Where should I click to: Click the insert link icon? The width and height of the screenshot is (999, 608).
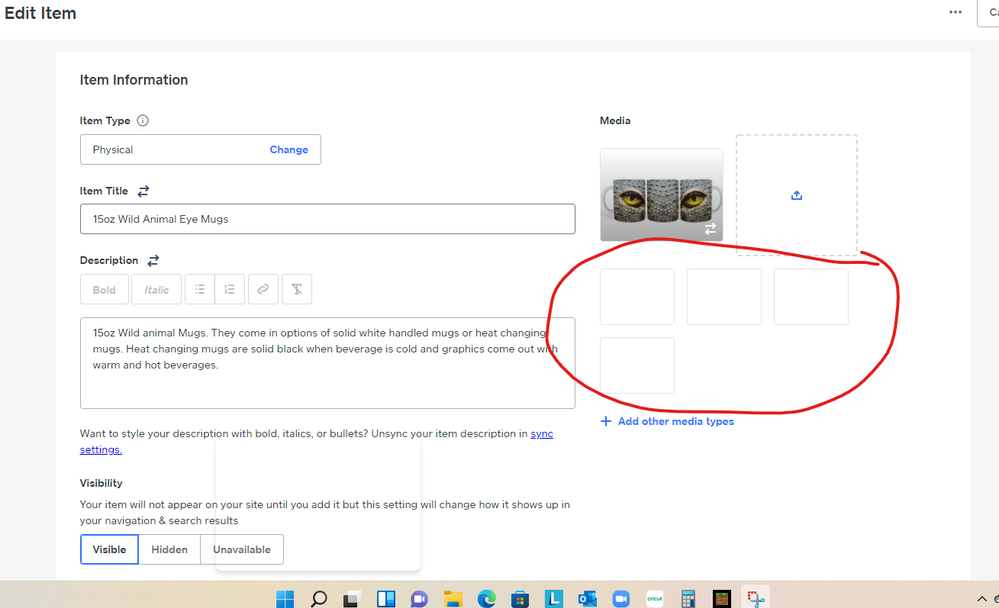(262, 289)
